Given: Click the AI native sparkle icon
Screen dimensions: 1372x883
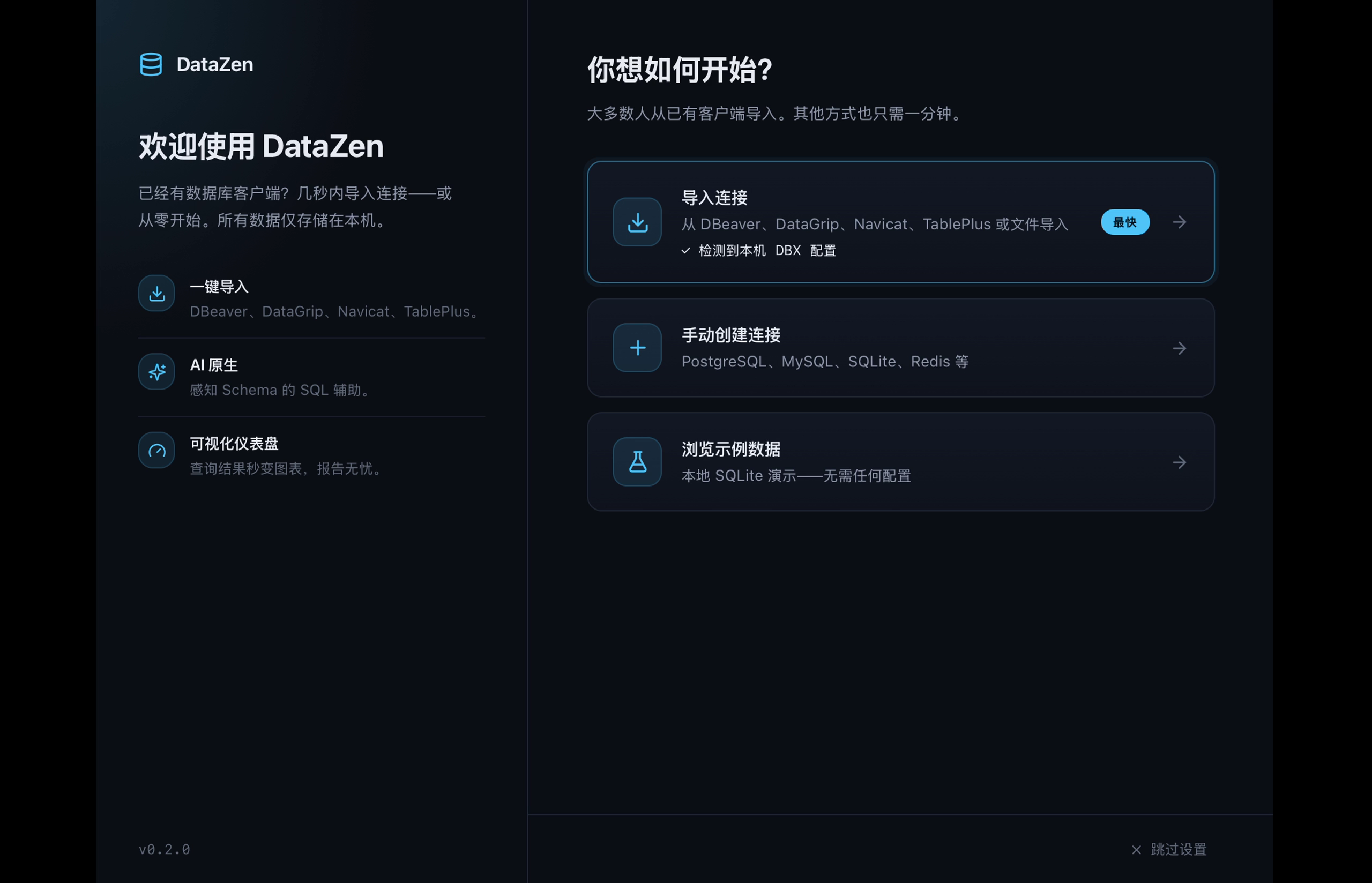Looking at the screenshot, I should [x=156, y=371].
